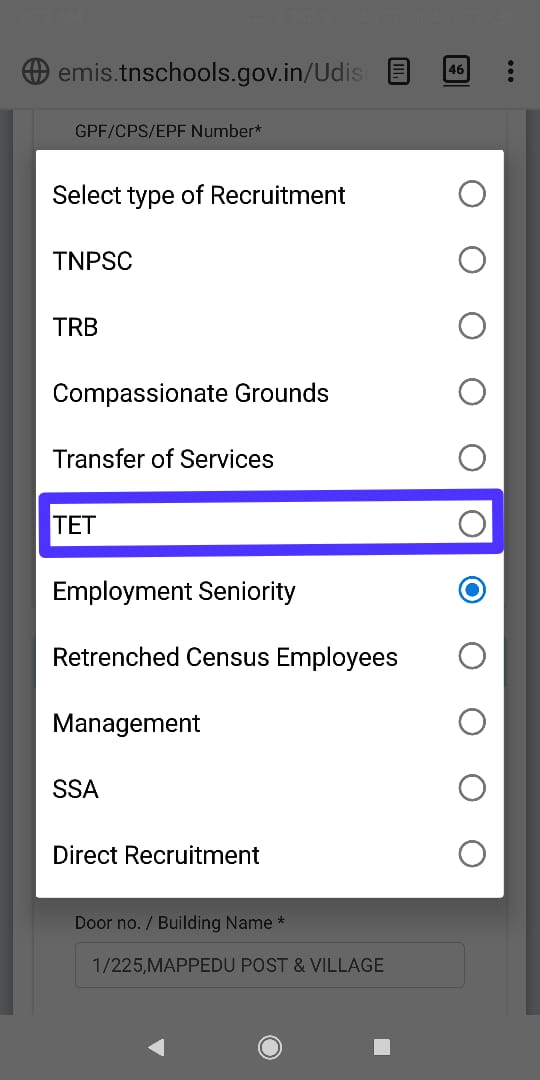Select the Management recruitment option
The width and height of the screenshot is (540, 1080).
pos(269,723)
